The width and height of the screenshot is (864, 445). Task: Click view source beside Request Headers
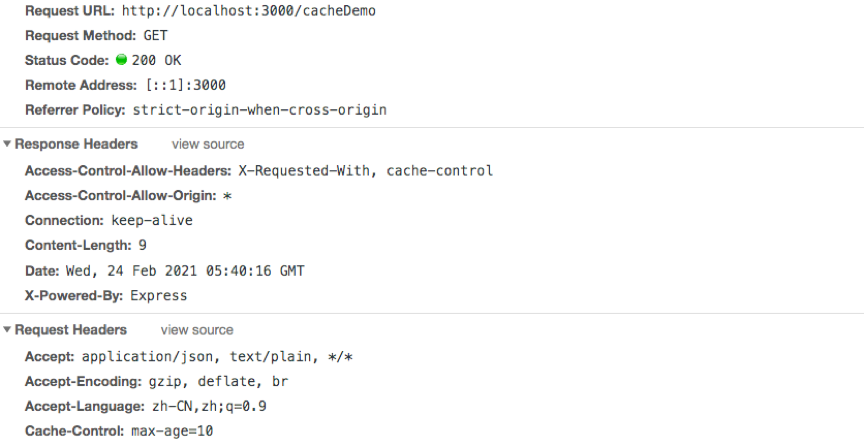[x=197, y=330]
